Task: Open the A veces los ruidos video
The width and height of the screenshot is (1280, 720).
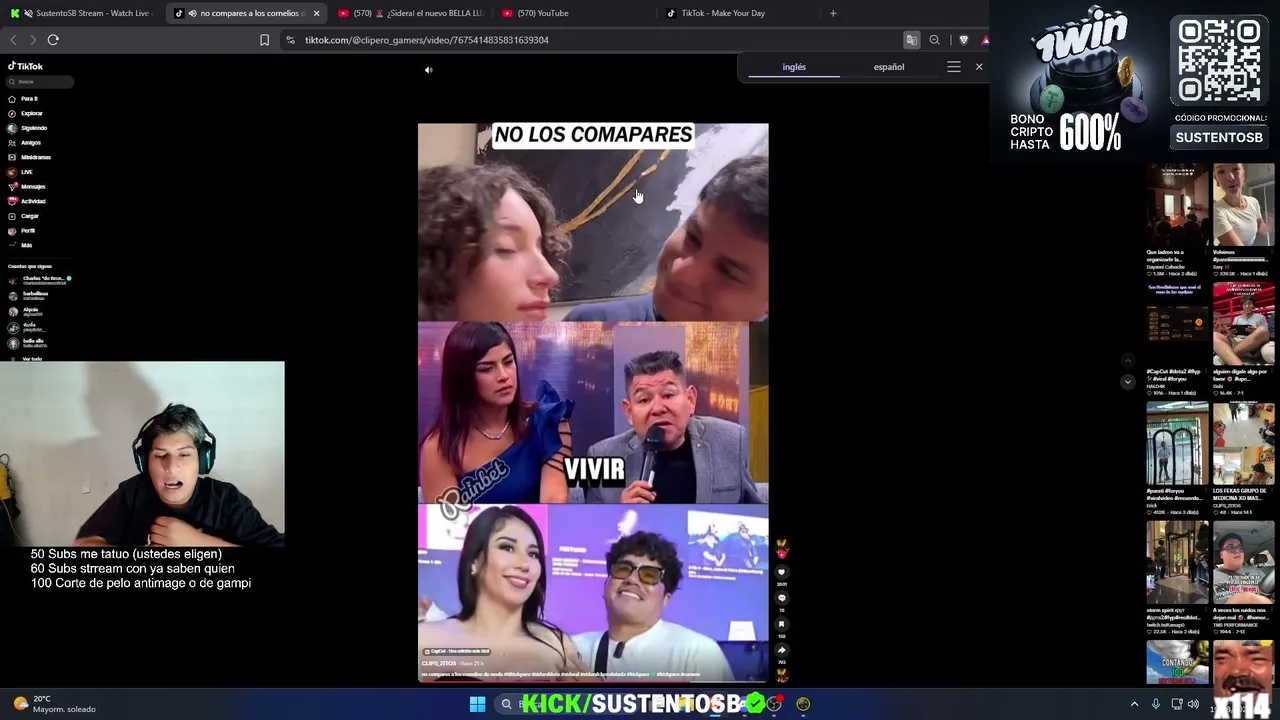Action: pyautogui.click(x=1244, y=563)
